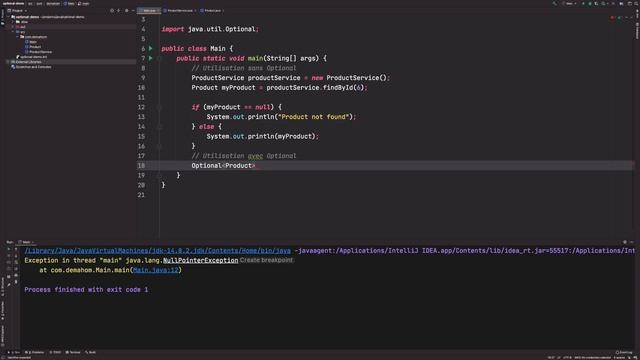Hide the Run tool window
Viewport: 640px width, 360px height.
(x=632, y=242)
